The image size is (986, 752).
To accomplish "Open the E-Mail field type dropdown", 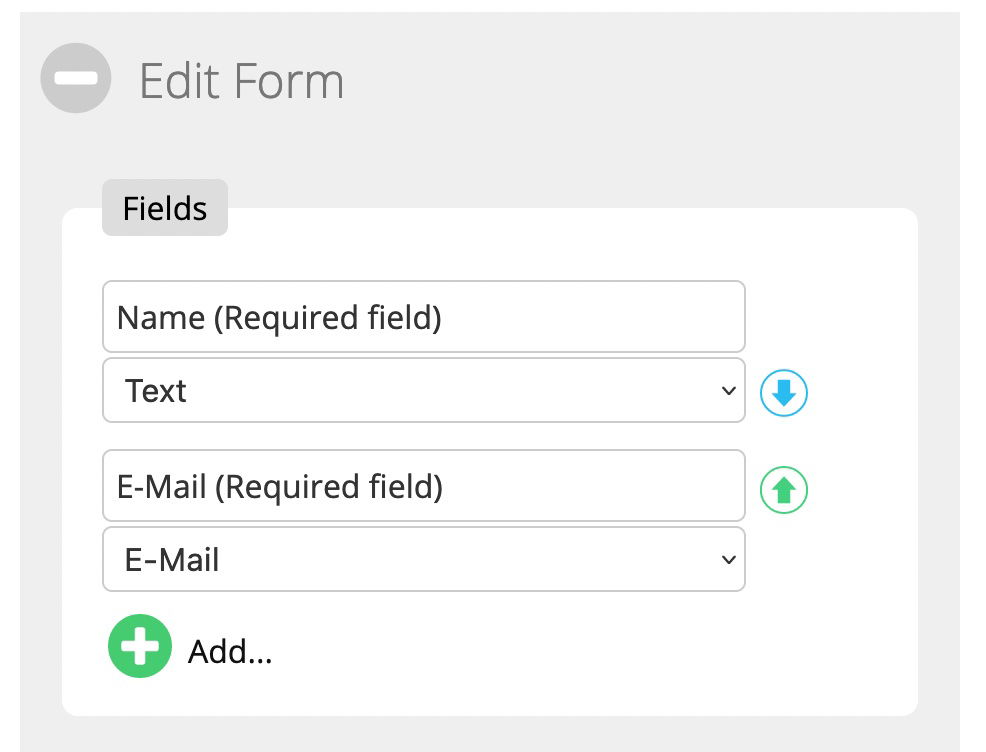I will [424, 559].
